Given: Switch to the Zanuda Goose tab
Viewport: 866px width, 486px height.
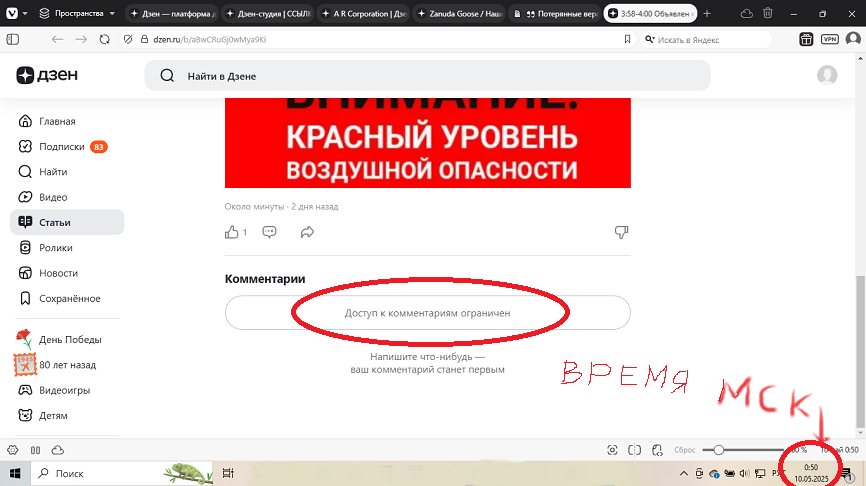Looking at the screenshot, I should 460,14.
